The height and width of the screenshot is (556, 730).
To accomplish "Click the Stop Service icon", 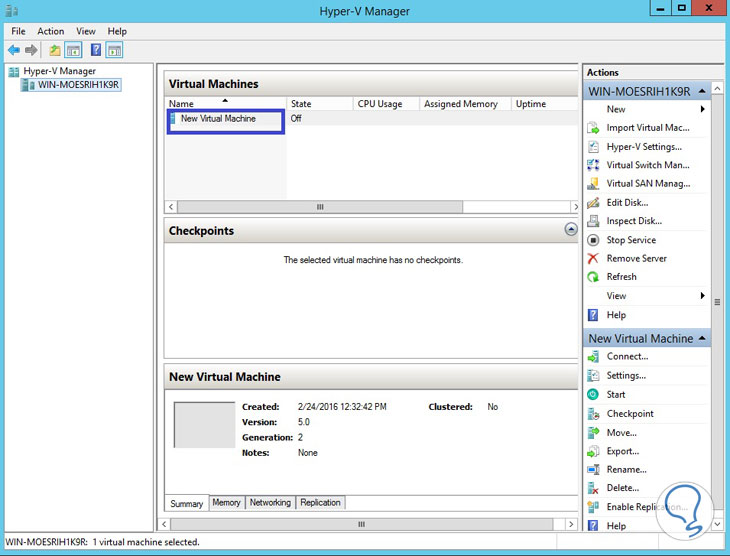I will 593,240.
